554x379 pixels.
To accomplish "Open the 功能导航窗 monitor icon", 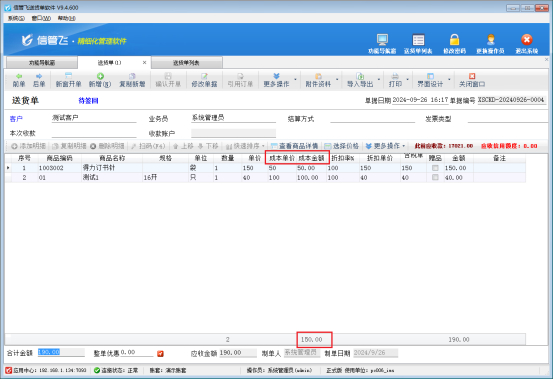I will [382, 40].
